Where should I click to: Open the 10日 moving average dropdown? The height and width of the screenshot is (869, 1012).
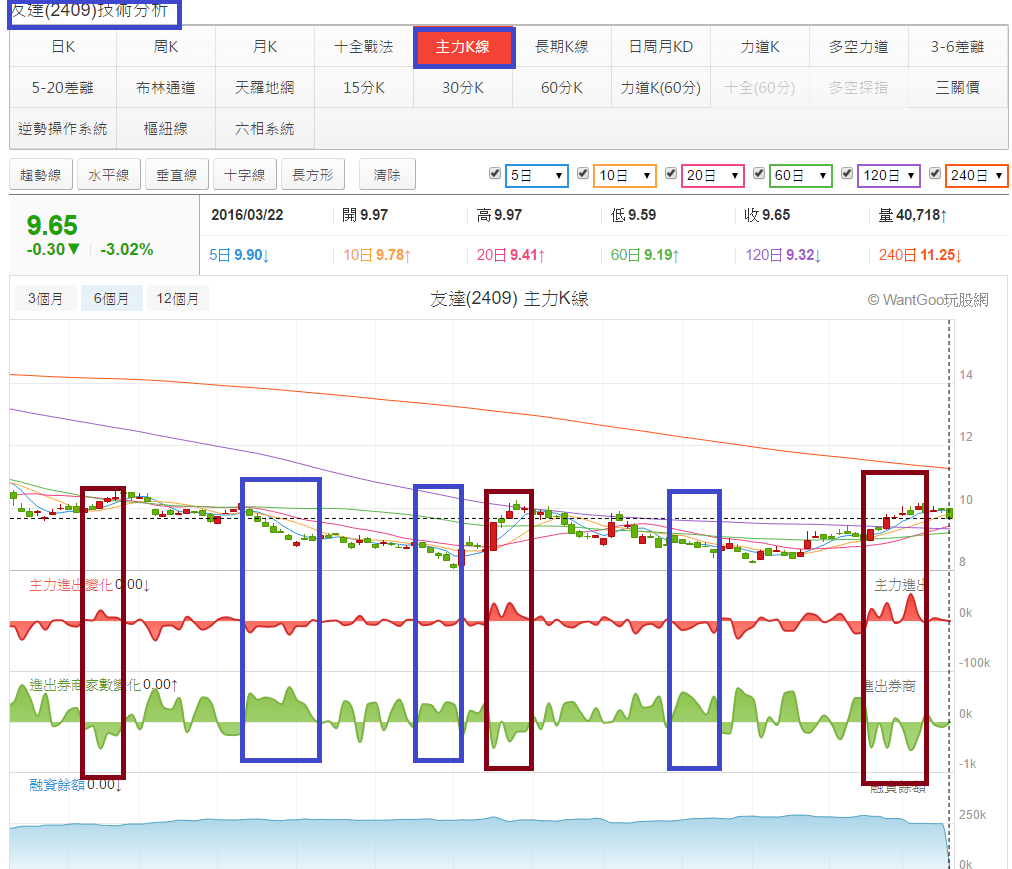pos(624,176)
